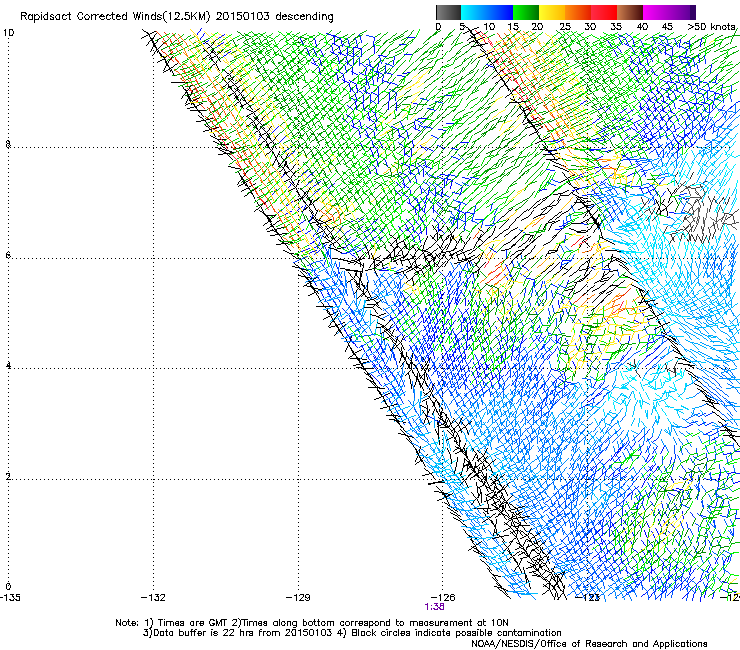Click legend tick label '40'
This screenshot has width=740, height=650.
pyautogui.click(x=642, y=27)
